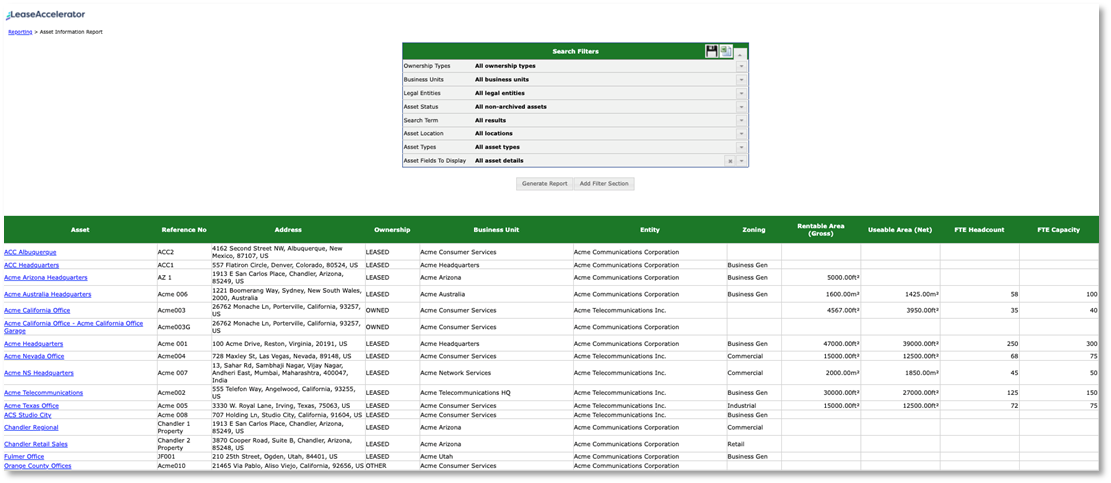
Task: Open the ACC Headquarters asset link
Action: point(32,265)
